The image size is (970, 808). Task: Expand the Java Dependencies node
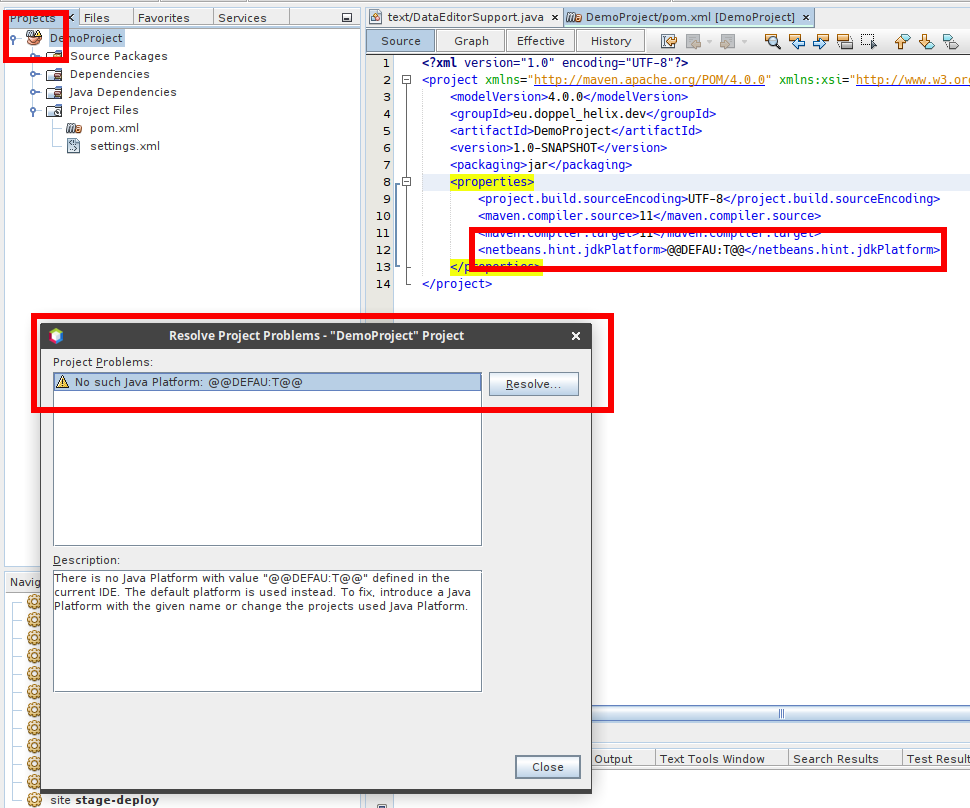[x=35, y=92]
